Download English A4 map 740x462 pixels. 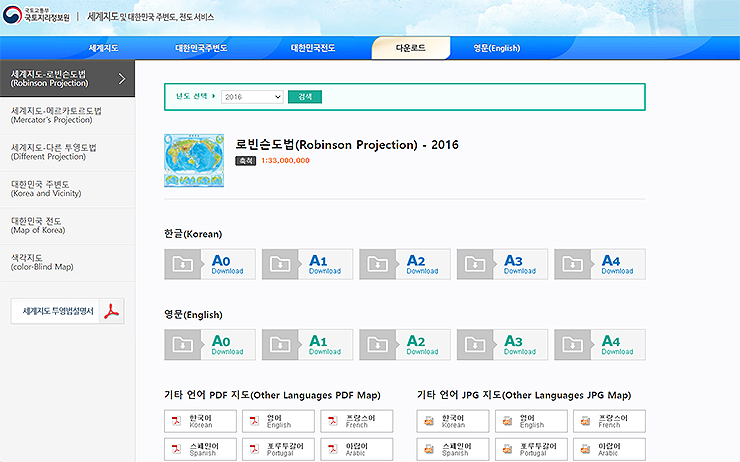600,345
